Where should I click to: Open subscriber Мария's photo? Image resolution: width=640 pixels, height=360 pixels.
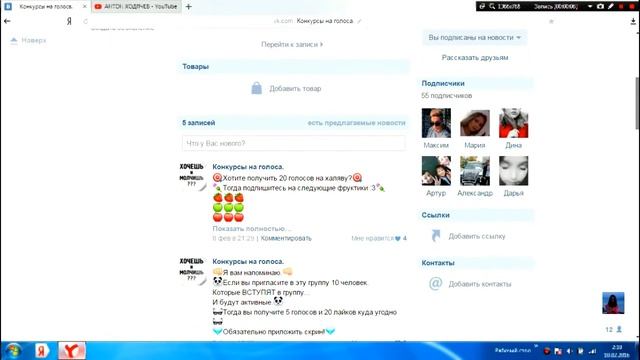475,123
